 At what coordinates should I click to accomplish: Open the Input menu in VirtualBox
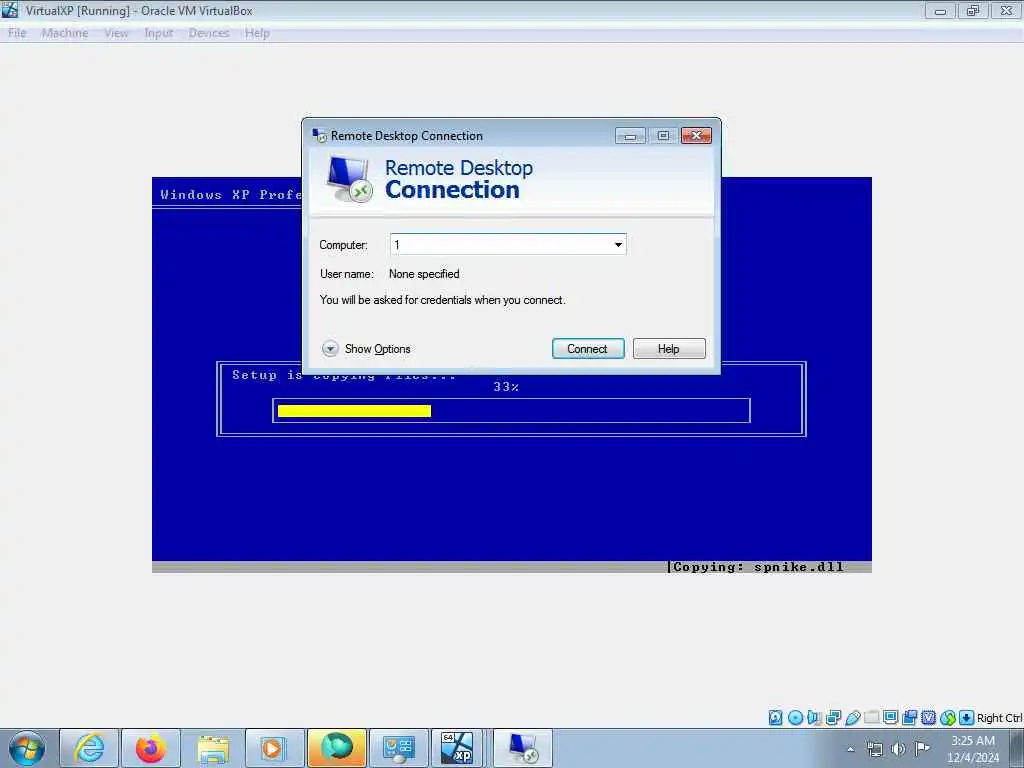[159, 33]
